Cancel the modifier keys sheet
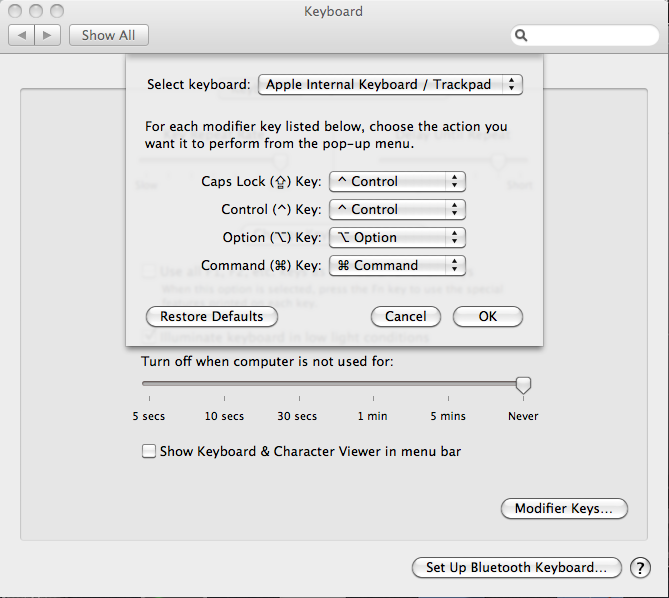Screen dimensions: 669x598 tap(405, 316)
